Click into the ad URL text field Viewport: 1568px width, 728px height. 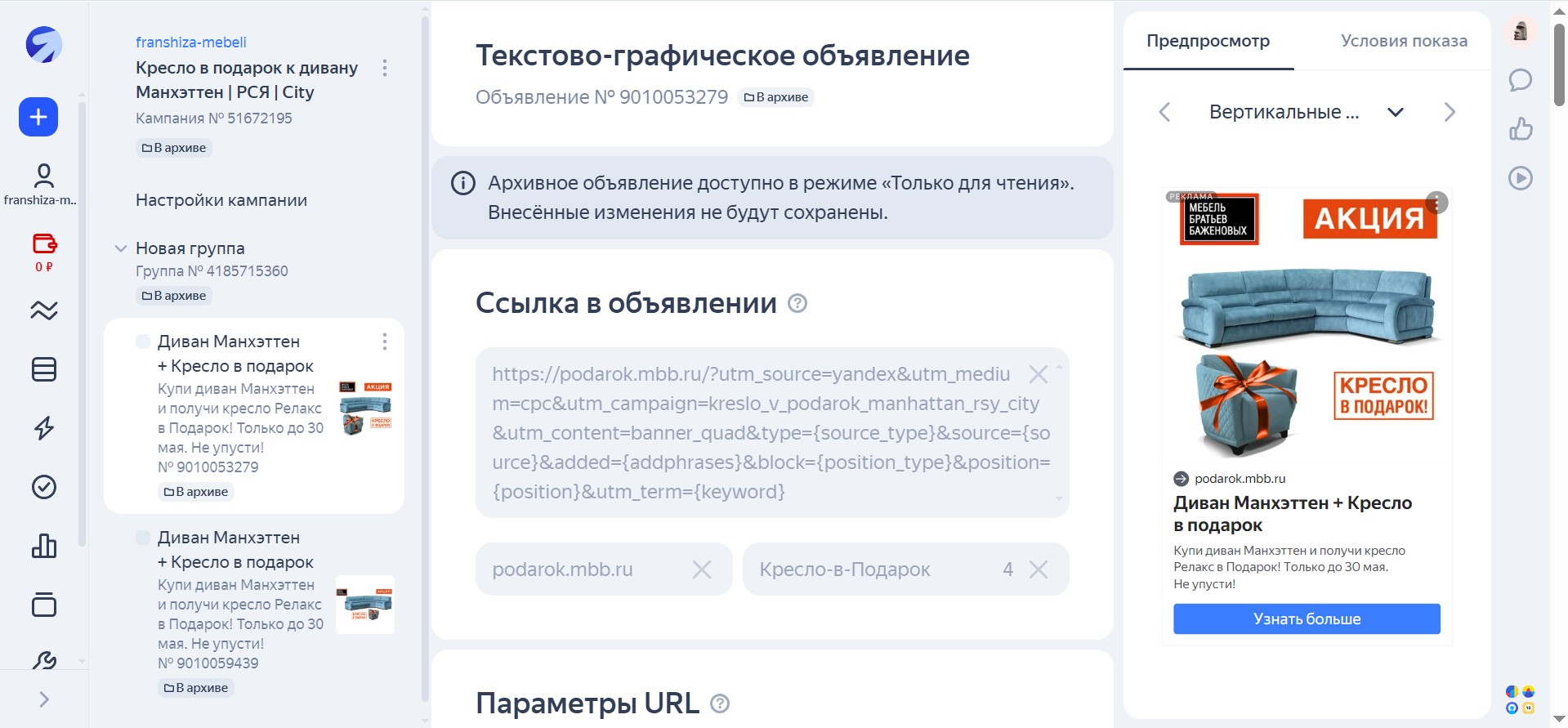click(x=772, y=433)
